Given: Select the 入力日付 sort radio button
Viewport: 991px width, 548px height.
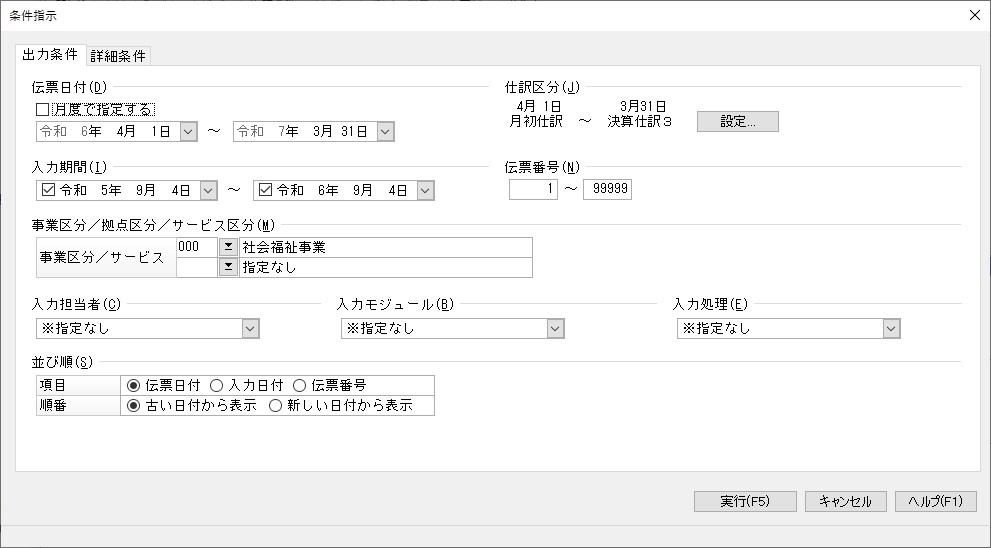Looking at the screenshot, I should click(x=217, y=385).
